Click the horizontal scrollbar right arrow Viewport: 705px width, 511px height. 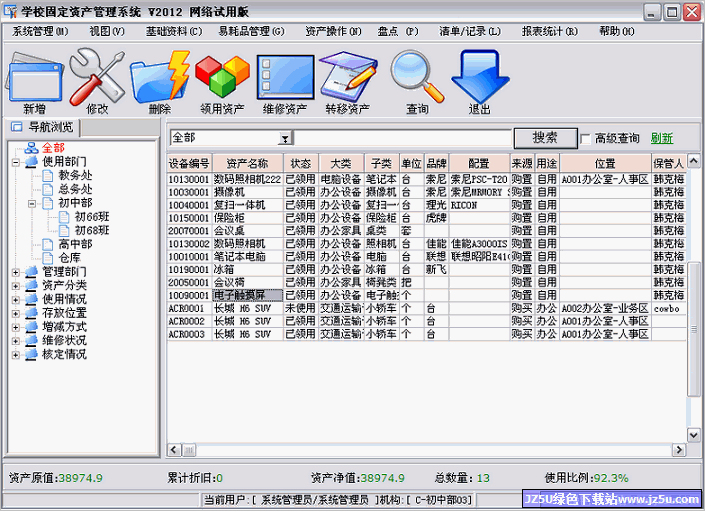tap(678, 450)
